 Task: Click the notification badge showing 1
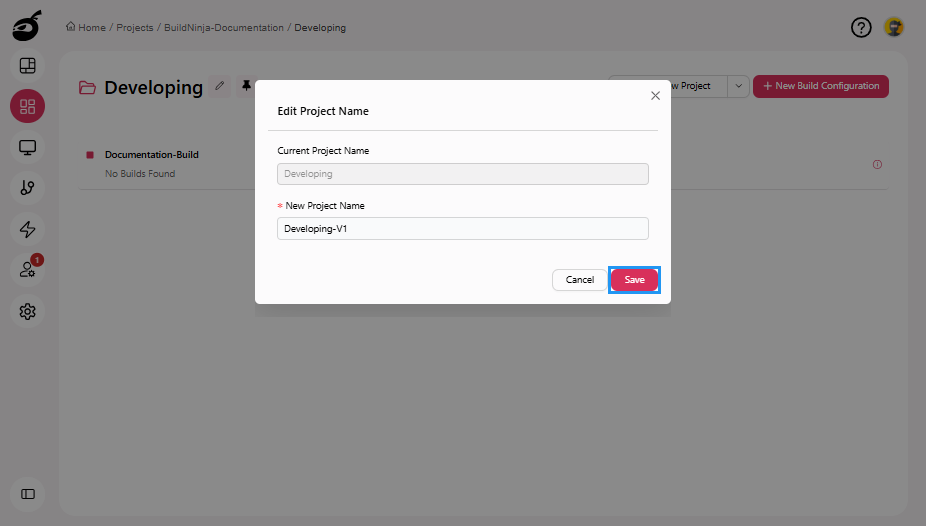(x=37, y=260)
